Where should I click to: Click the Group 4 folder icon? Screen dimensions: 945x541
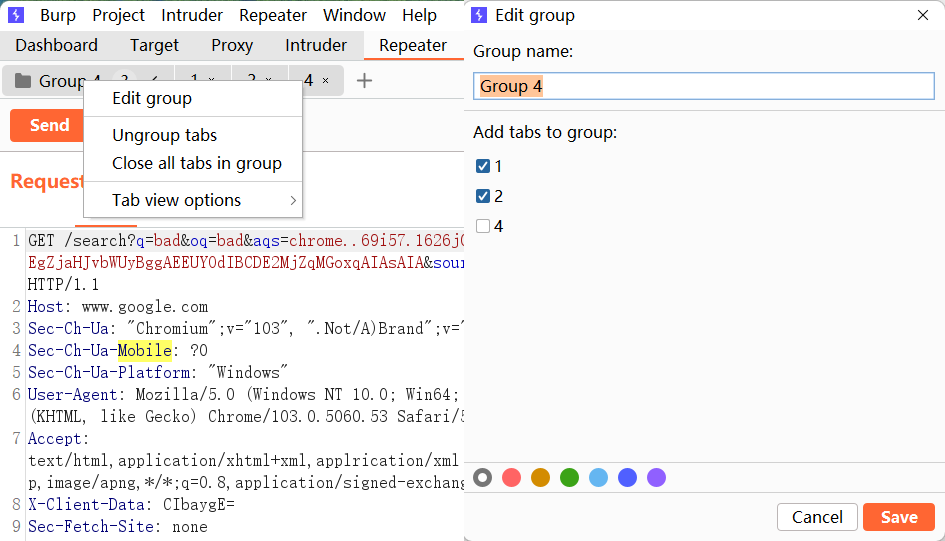point(23,81)
